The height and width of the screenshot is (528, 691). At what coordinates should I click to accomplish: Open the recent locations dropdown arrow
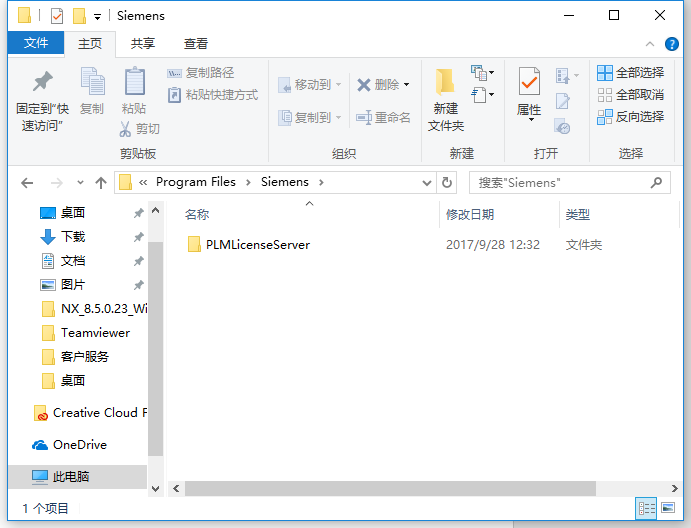click(80, 182)
